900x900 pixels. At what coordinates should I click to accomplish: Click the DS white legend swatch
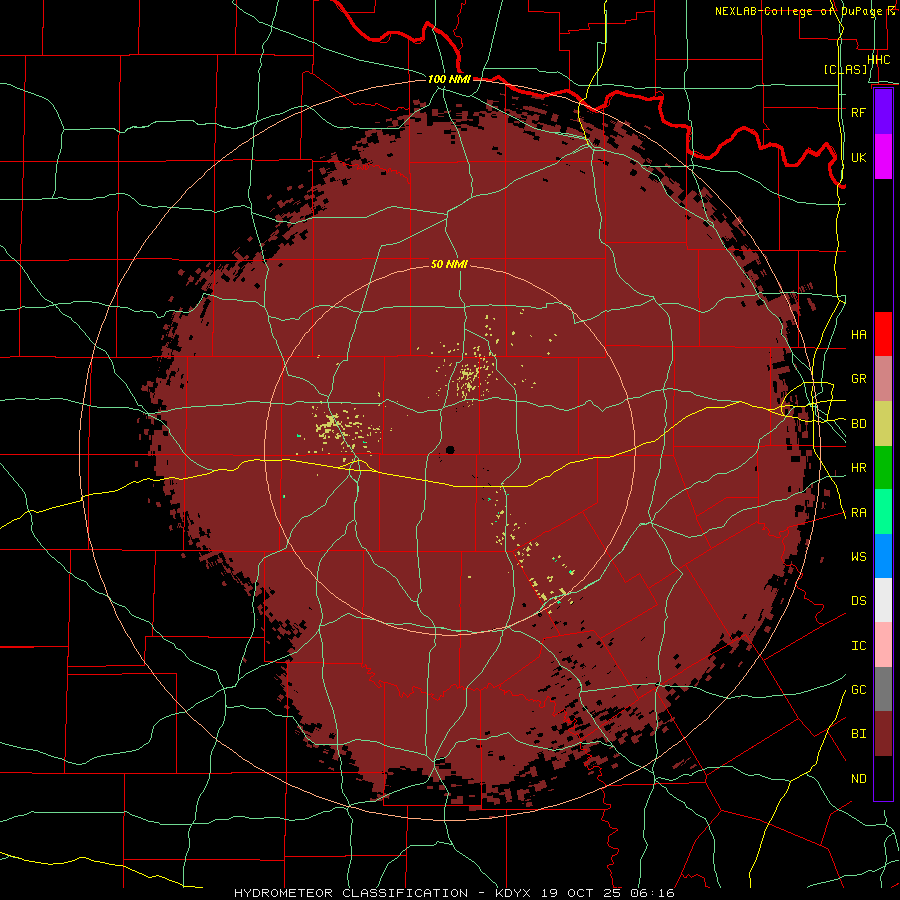click(x=883, y=600)
